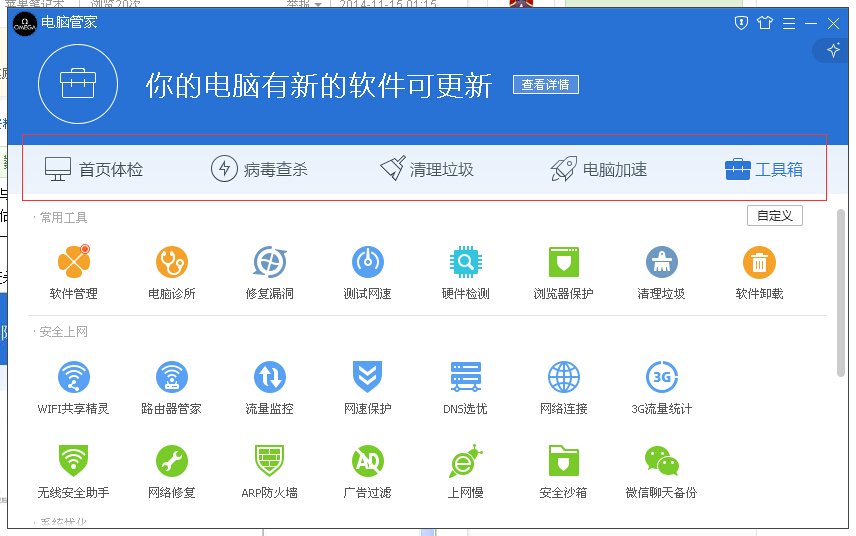The width and height of the screenshot is (856, 536).
Task: Open 软件卸载 uninstall tool
Action: pos(759,272)
